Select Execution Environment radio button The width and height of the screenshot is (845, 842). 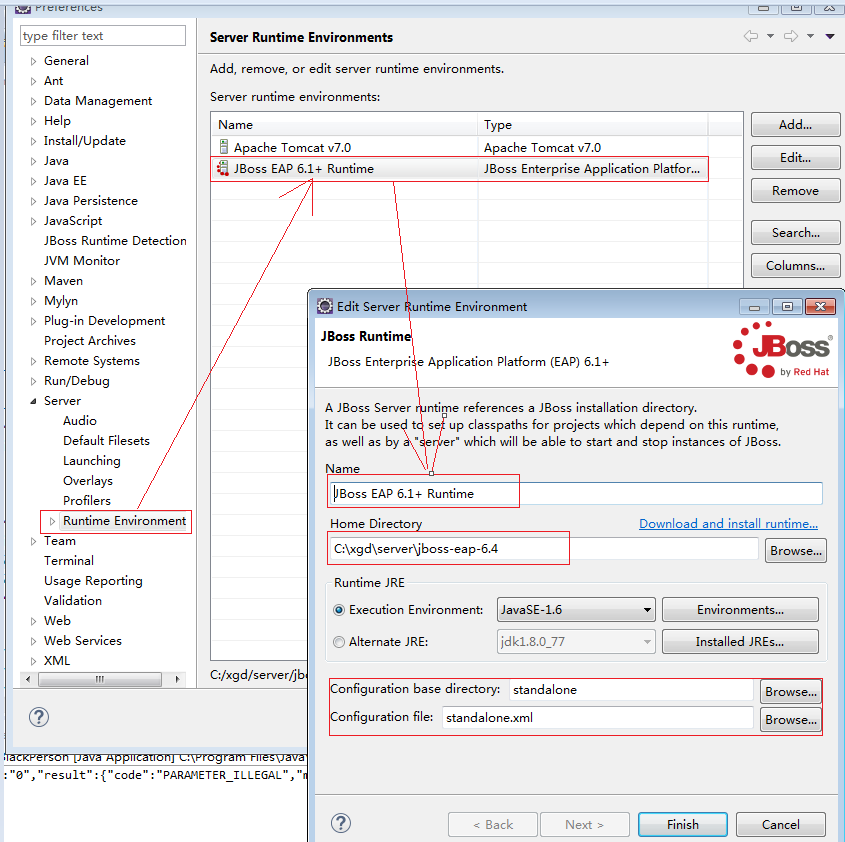click(x=338, y=610)
